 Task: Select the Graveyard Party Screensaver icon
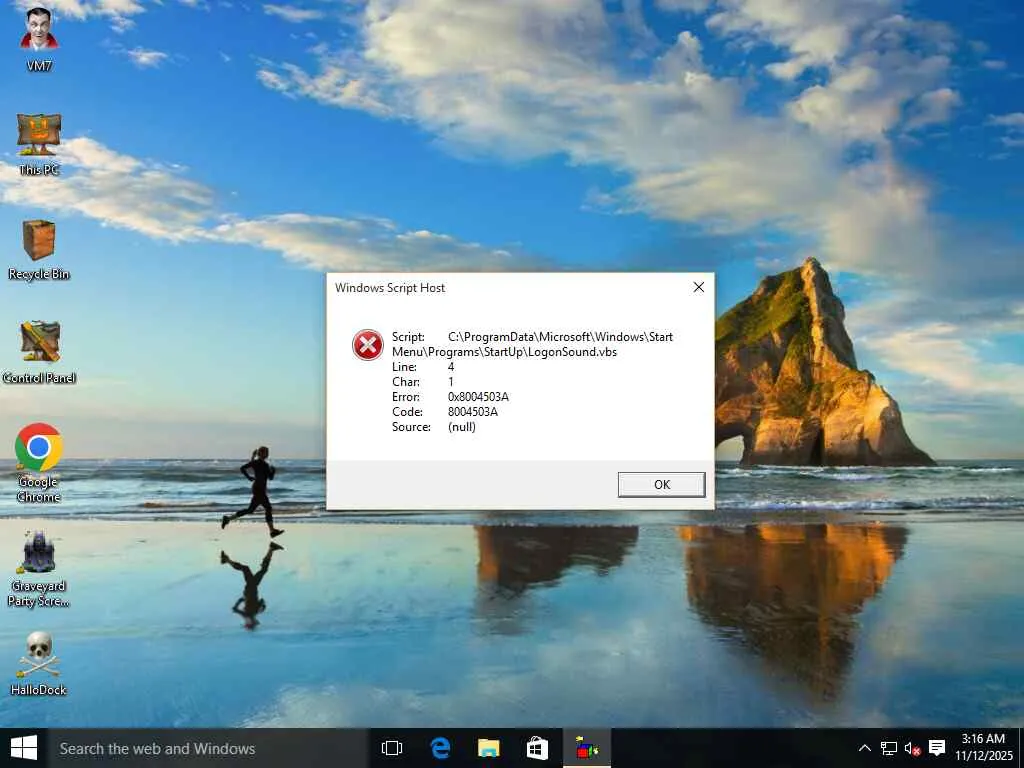point(39,569)
